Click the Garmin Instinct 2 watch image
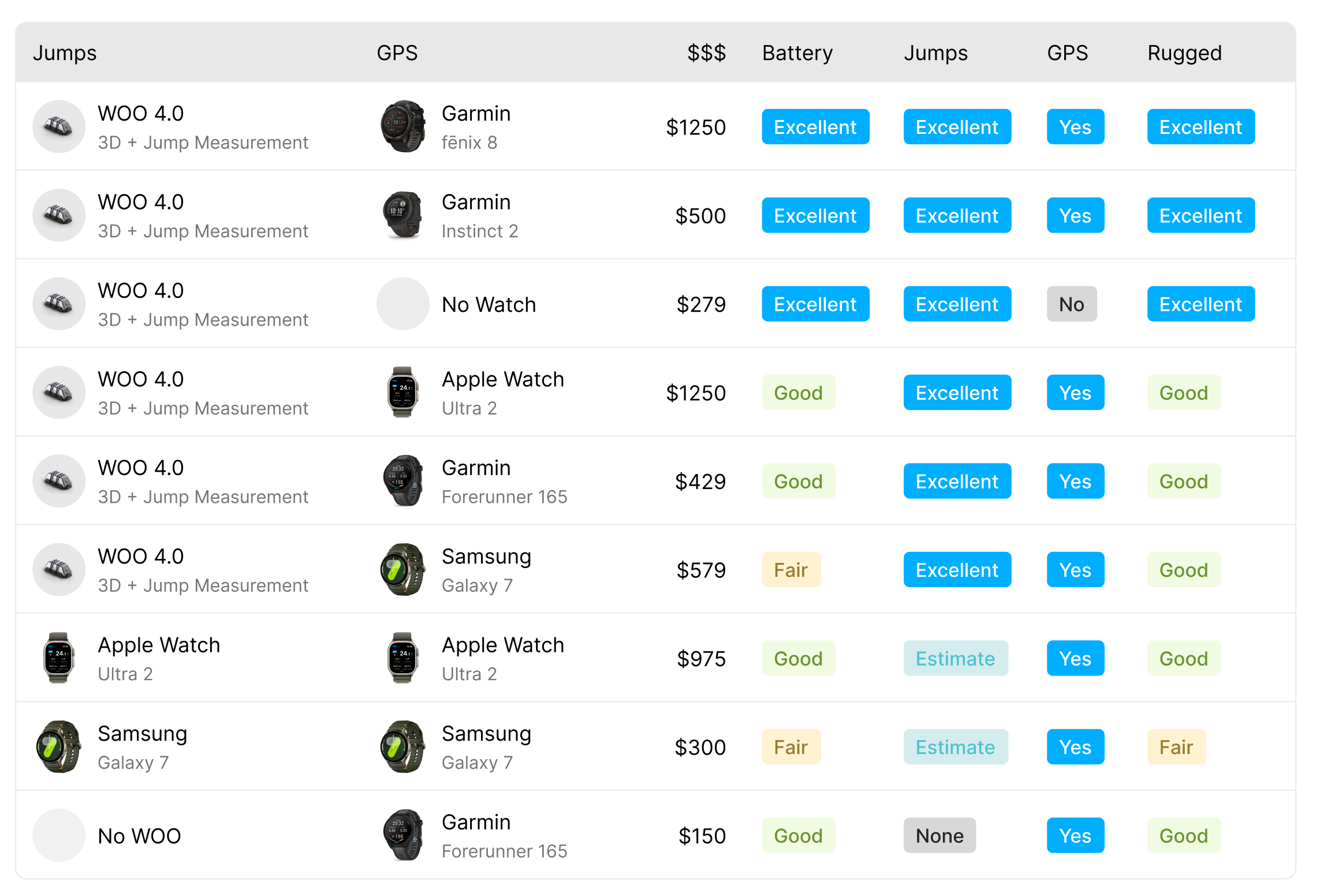This screenshot has height=896, width=1320. point(403,215)
